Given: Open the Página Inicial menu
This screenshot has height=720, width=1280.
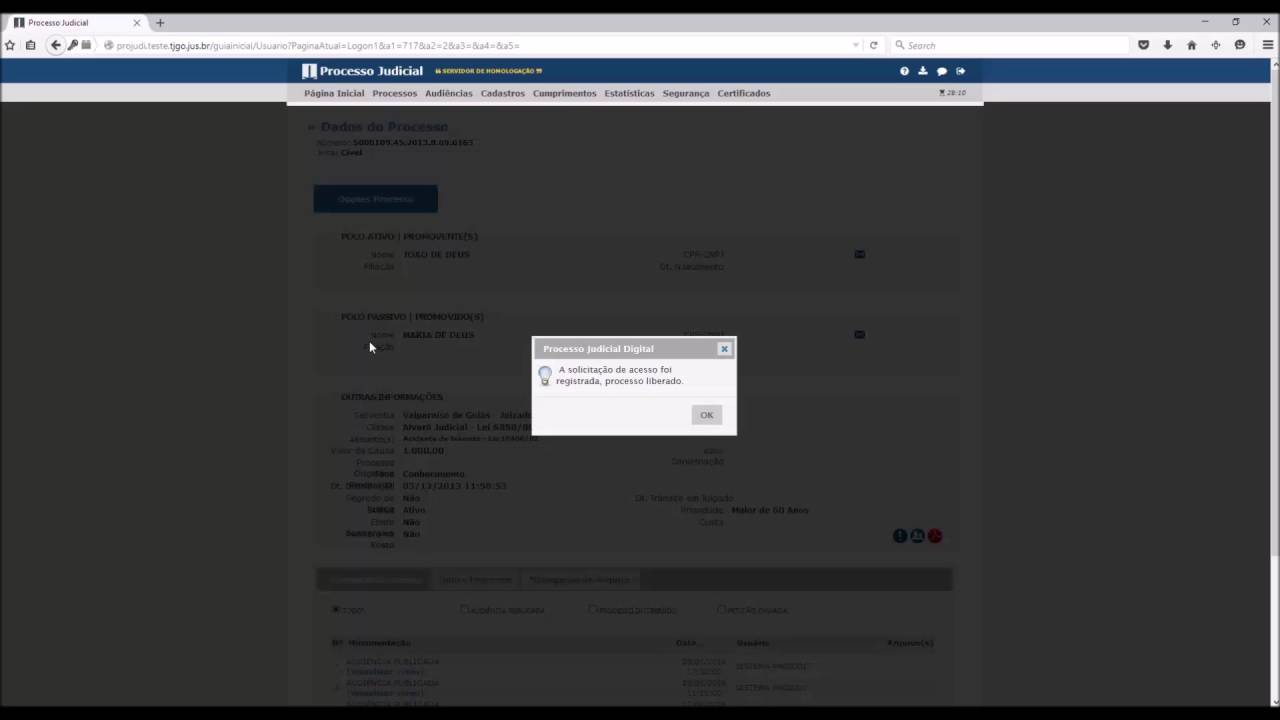Looking at the screenshot, I should pos(334,93).
